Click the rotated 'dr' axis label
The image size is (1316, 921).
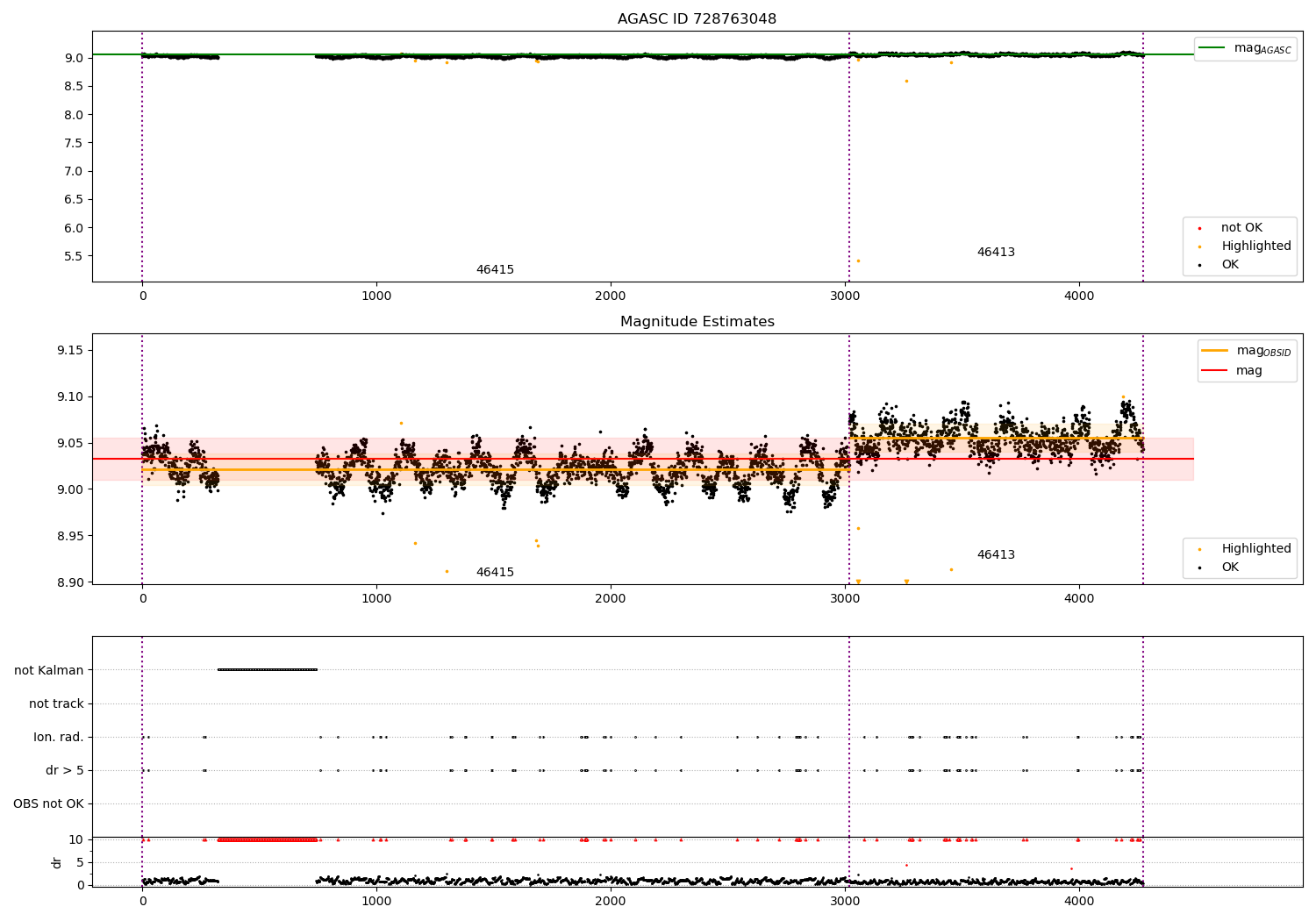(x=57, y=862)
